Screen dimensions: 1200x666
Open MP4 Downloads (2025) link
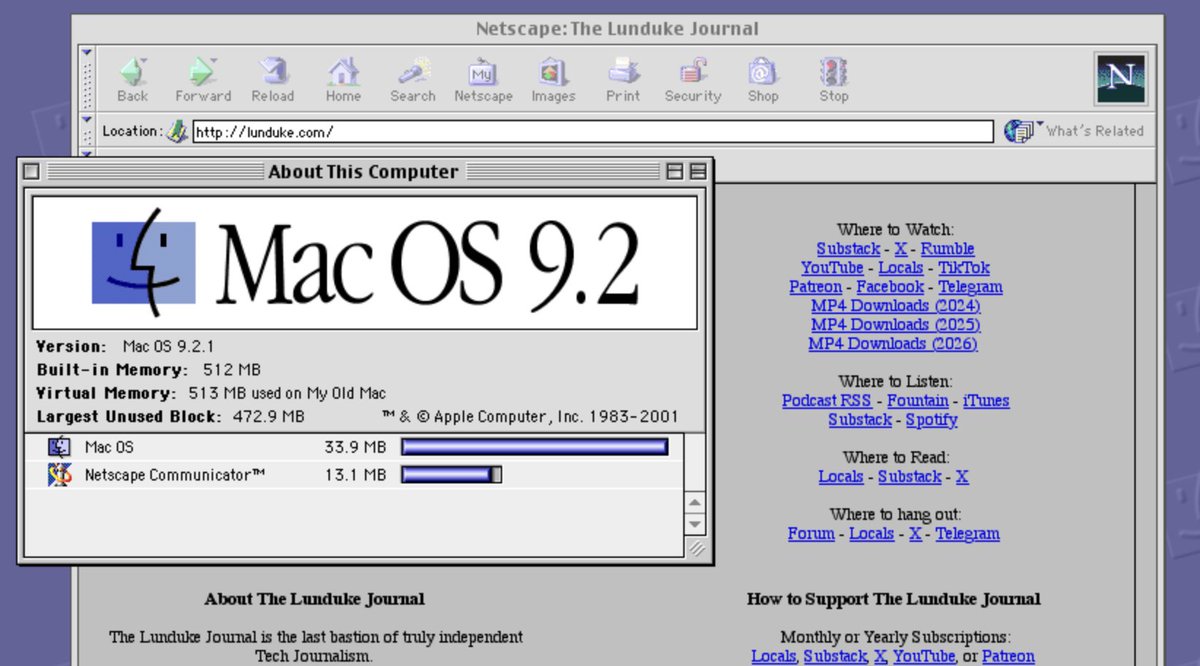896,325
